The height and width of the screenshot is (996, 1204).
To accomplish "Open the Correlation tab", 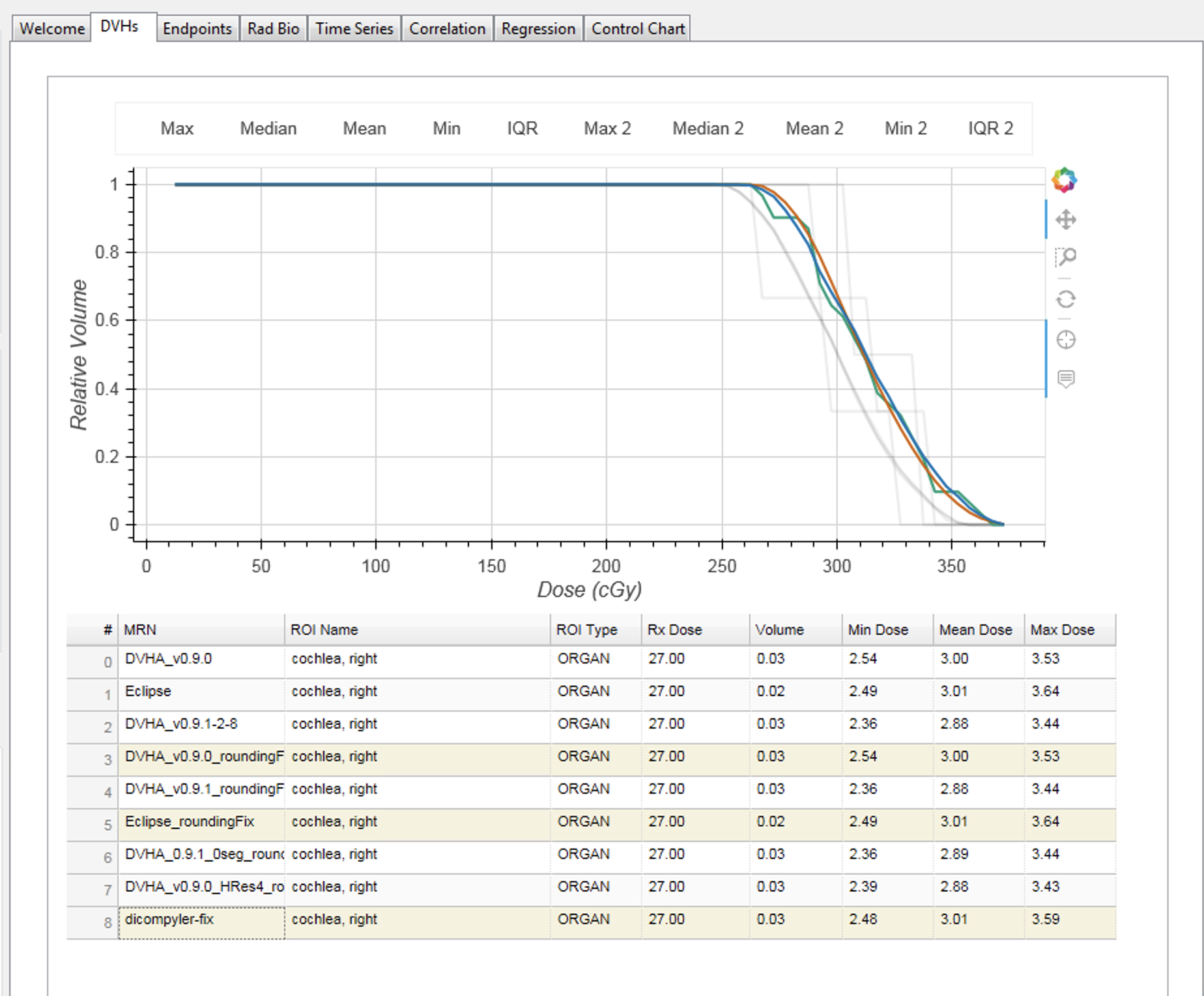I will coord(447,28).
